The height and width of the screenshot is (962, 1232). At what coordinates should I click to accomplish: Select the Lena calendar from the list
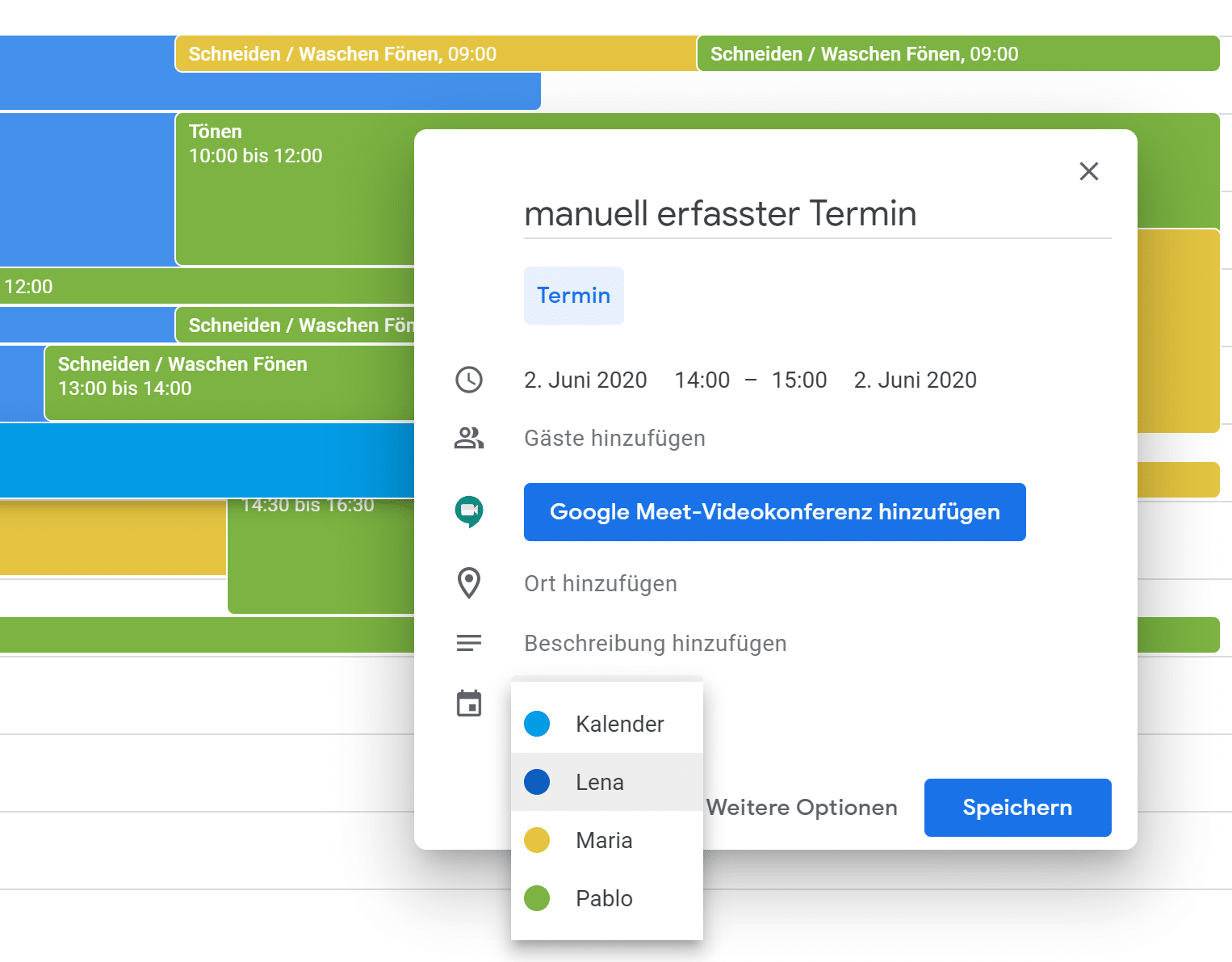click(x=599, y=782)
